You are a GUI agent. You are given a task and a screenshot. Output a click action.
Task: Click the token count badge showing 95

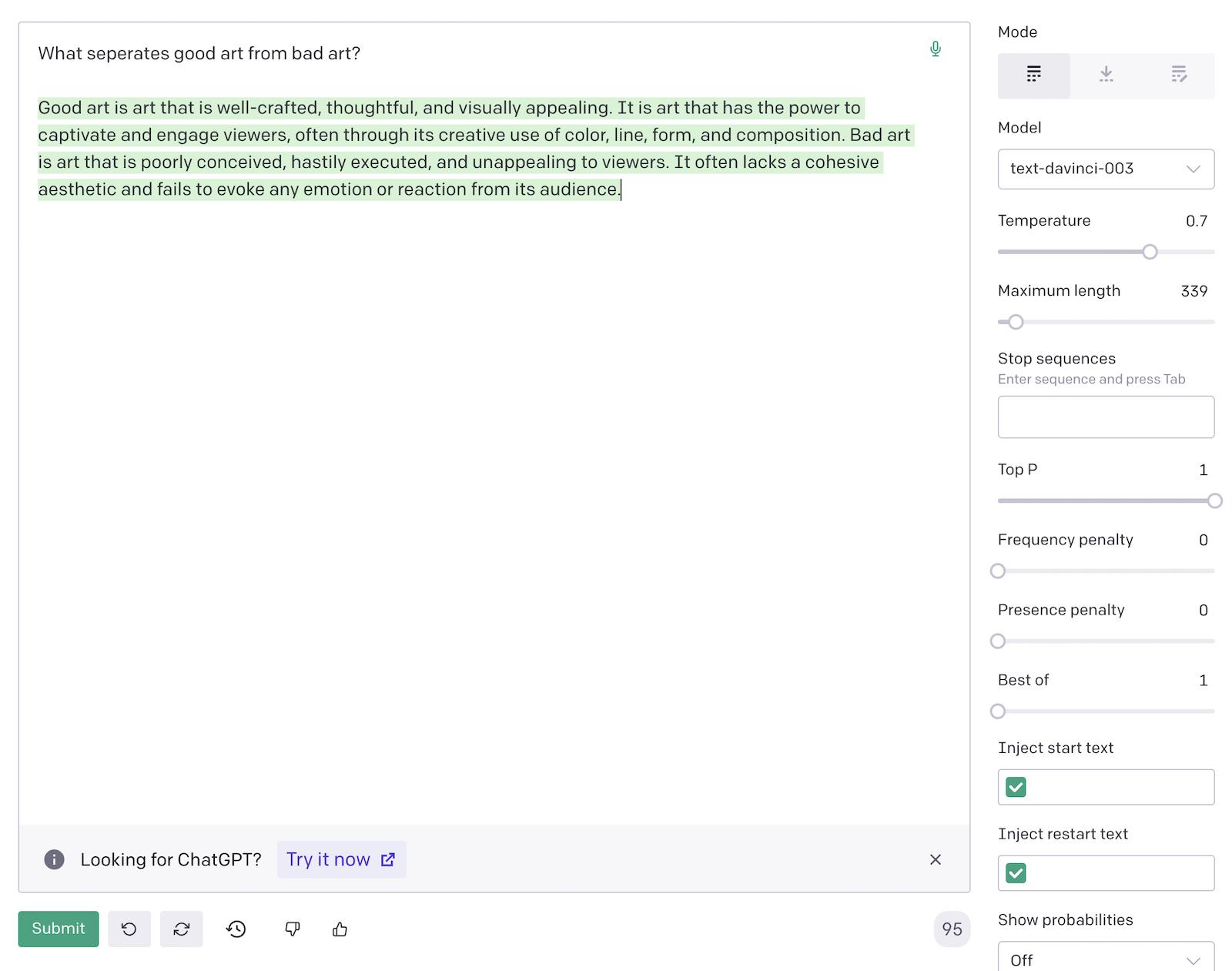pos(952,929)
